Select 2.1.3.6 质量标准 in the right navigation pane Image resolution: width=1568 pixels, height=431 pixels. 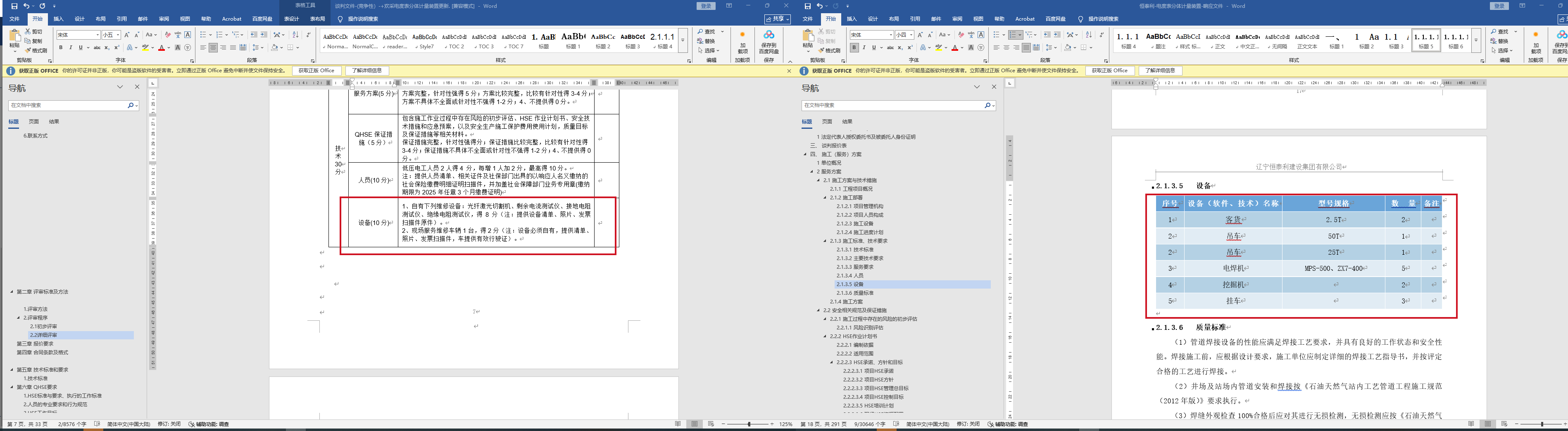[854, 293]
